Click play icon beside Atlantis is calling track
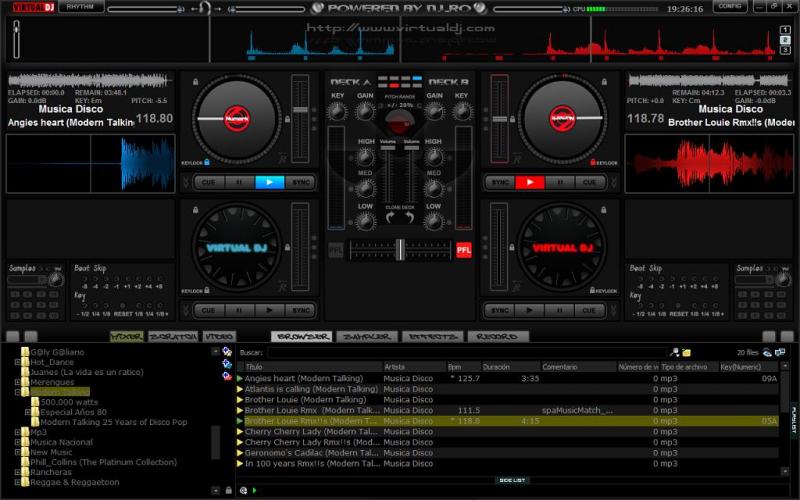 pos(240,389)
